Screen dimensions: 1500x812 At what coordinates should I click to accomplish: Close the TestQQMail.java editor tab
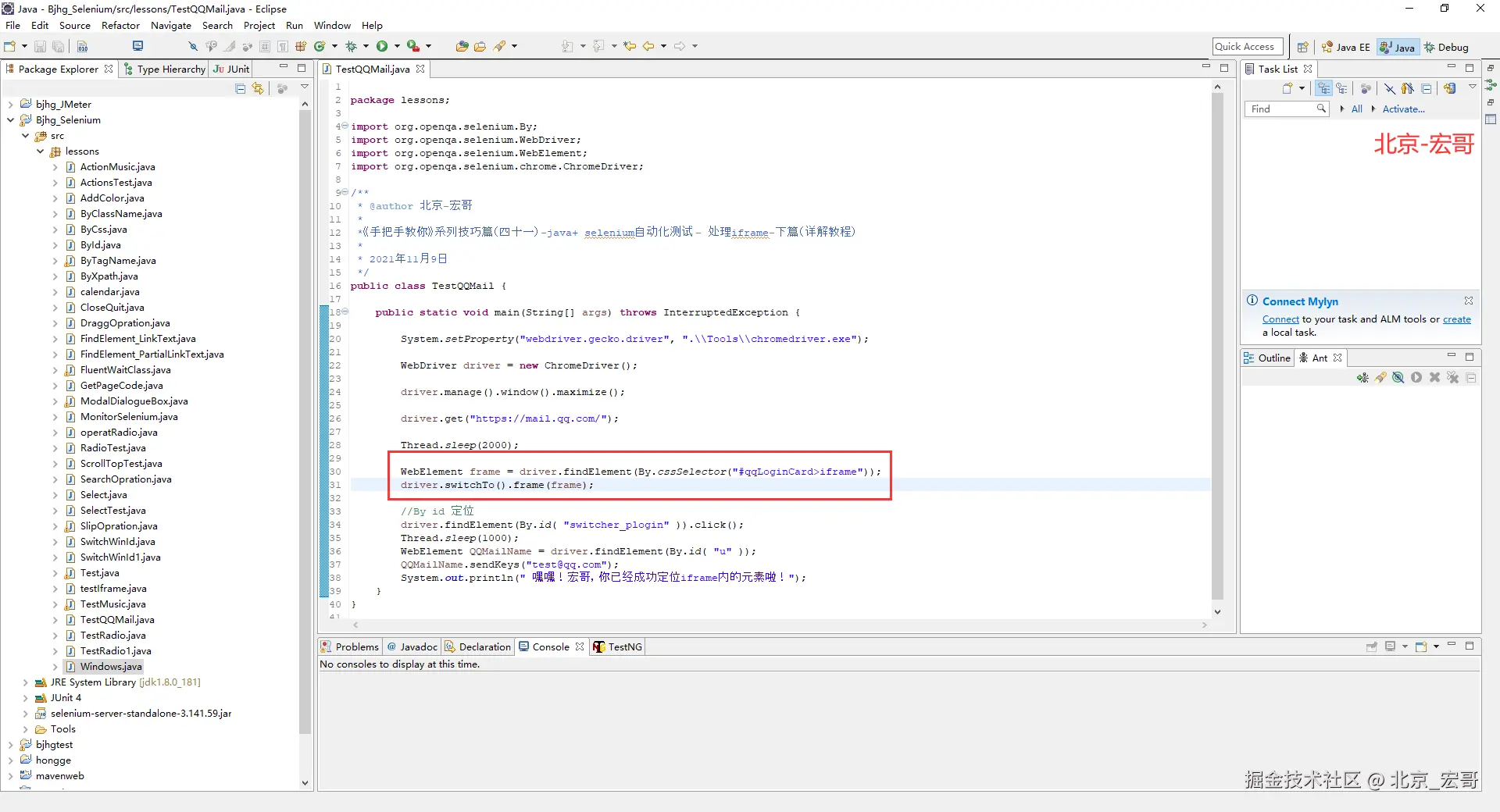420,69
